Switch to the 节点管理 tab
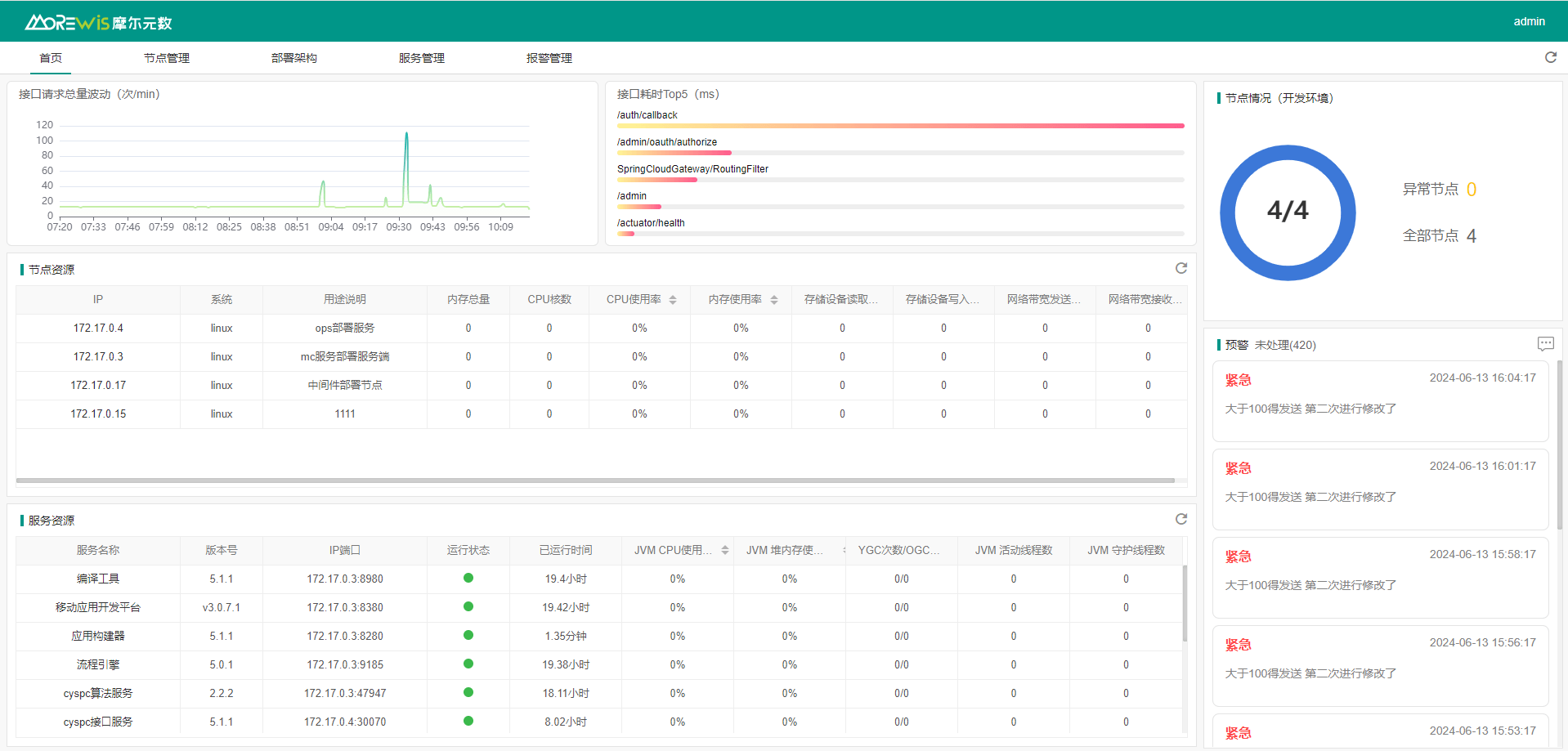Screen dimensions: 1568x751 coord(167,58)
